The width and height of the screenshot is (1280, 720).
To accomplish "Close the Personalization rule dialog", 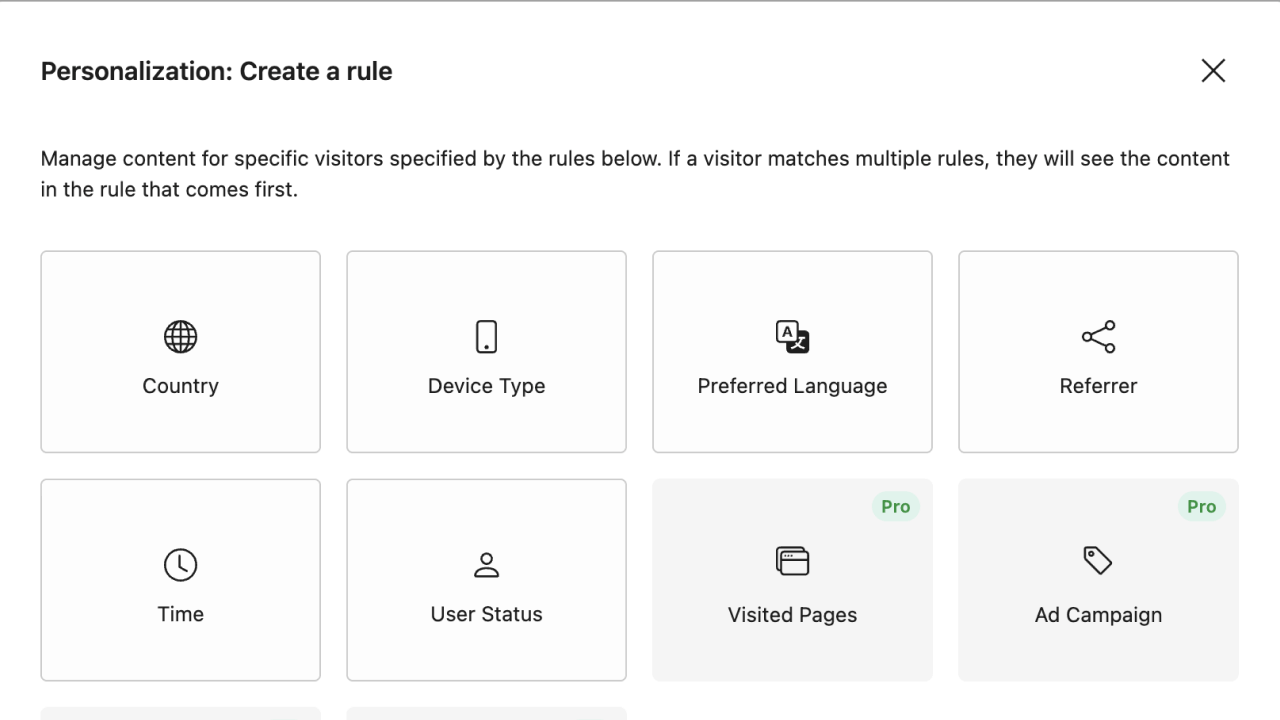I will [x=1213, y=70].
